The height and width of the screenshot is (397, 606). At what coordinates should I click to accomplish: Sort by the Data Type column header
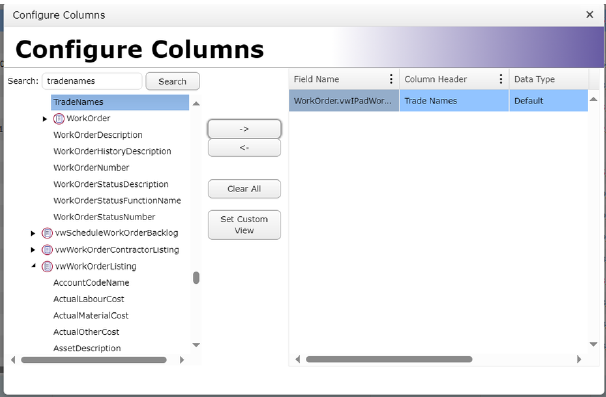click(x=535, y=79)
